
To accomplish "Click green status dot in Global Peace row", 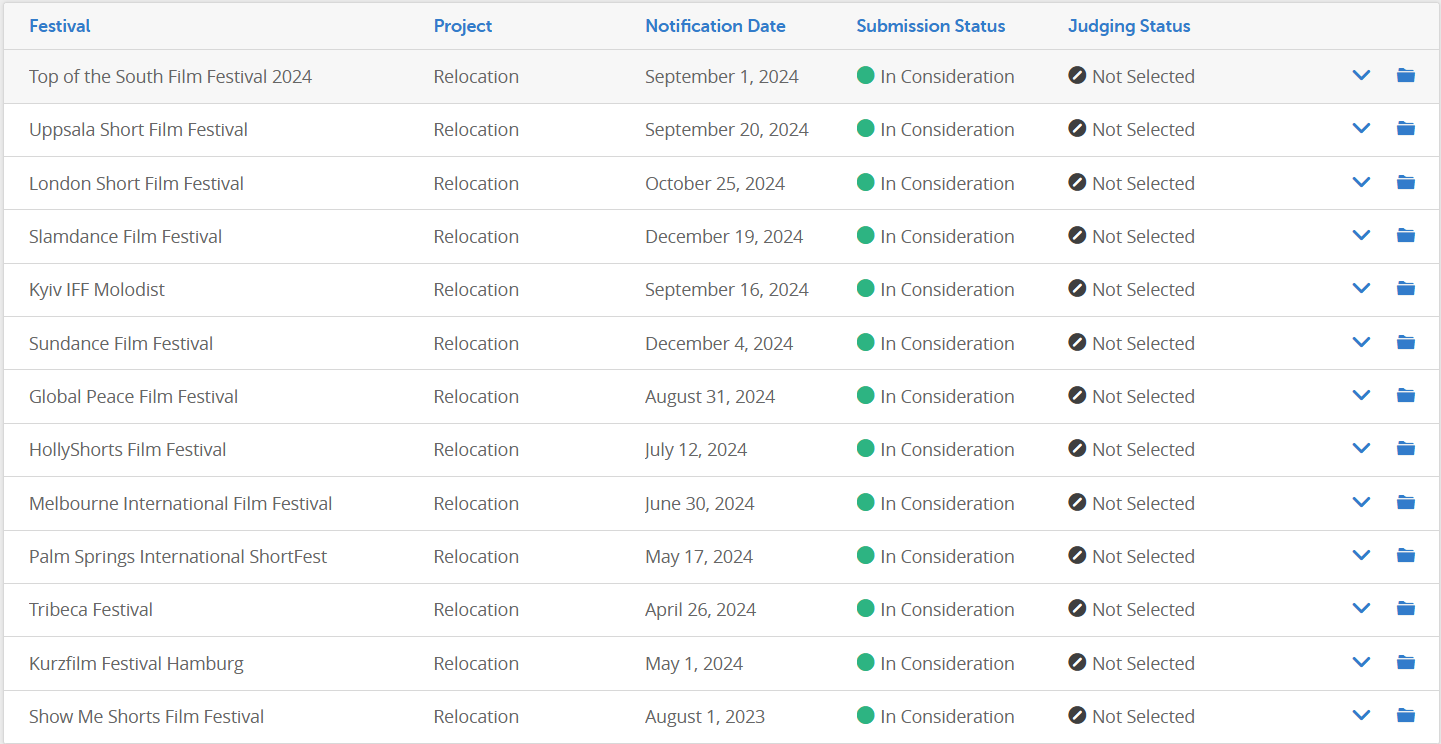I will click(866, 395).
